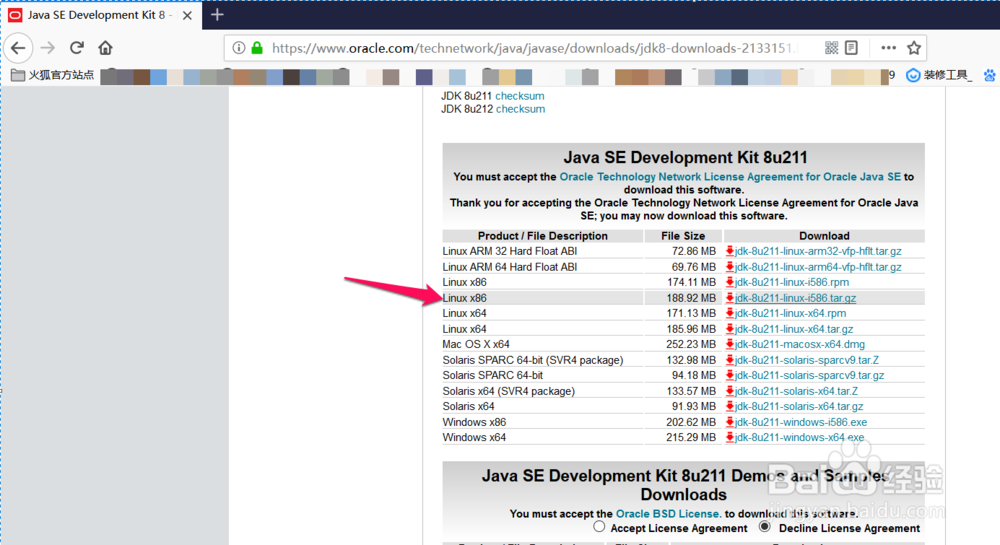Viewport: 1000px width, 545px height.
Task: Click the red download icon for arm32-vfp-hflt.tar.gz
Action: (x=730, y=251)
